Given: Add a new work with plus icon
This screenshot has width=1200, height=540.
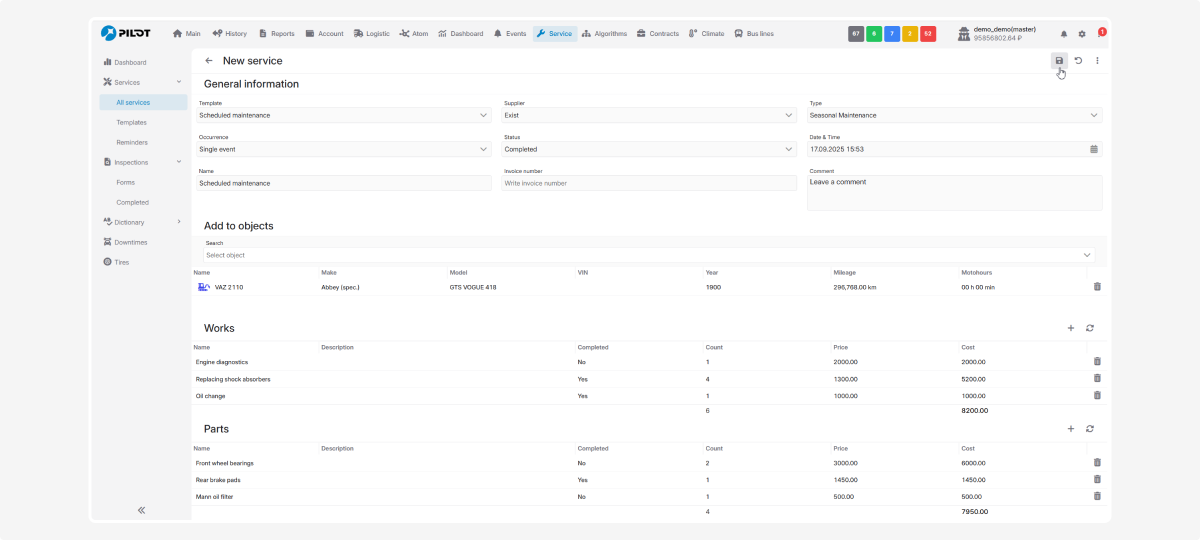Looking at the screenshot, I should pyautogui.click(x=1070, y=328).
